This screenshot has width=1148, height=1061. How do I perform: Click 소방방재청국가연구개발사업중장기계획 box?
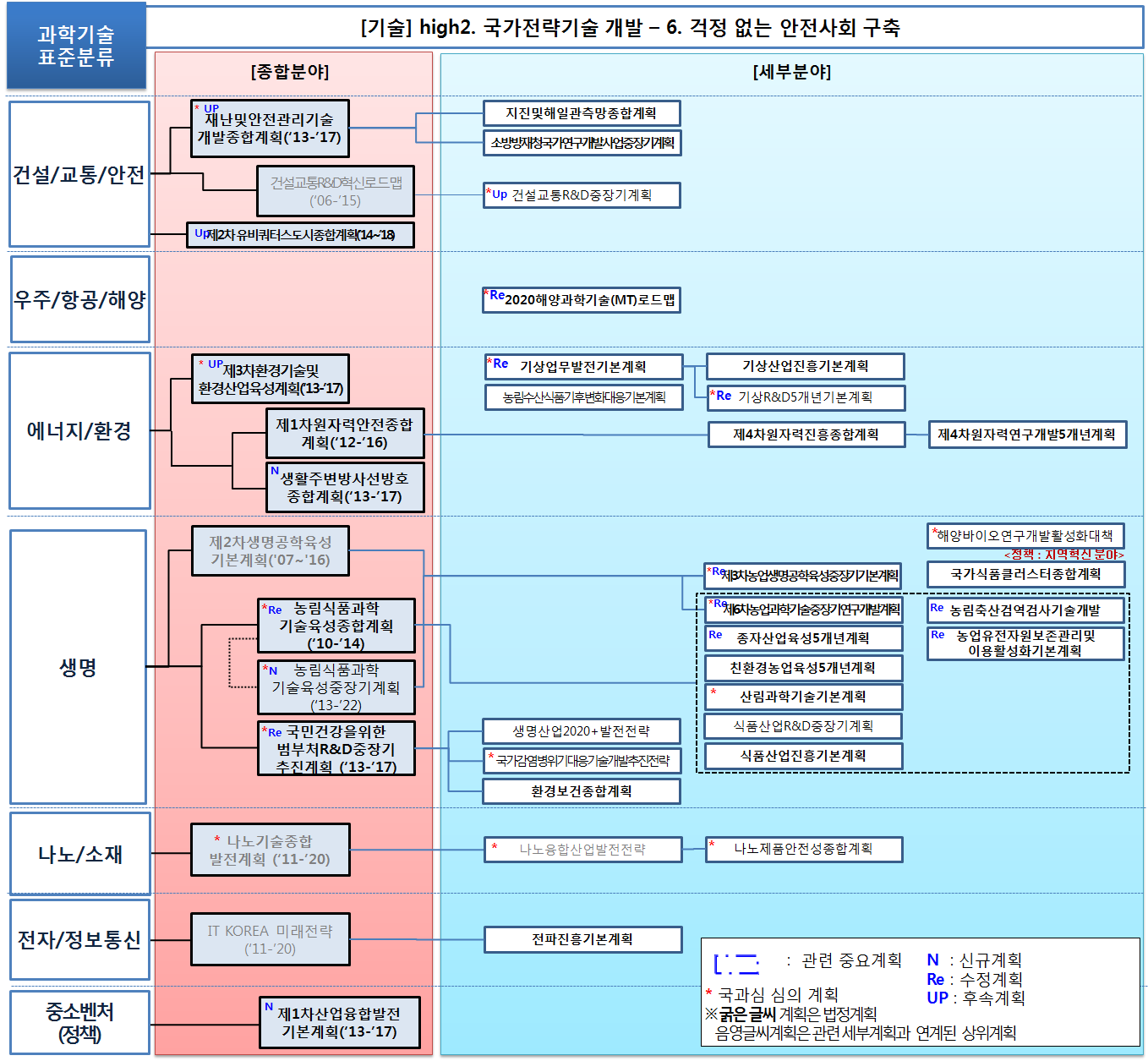(x=582, y=143)
